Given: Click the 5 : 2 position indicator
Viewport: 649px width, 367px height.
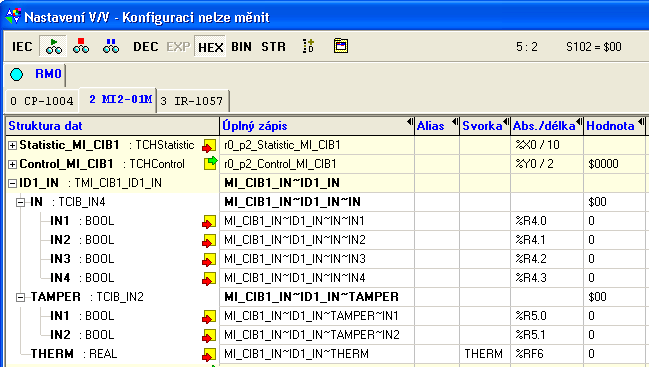Looking at the screenshot, I should (x=527, y=47).
